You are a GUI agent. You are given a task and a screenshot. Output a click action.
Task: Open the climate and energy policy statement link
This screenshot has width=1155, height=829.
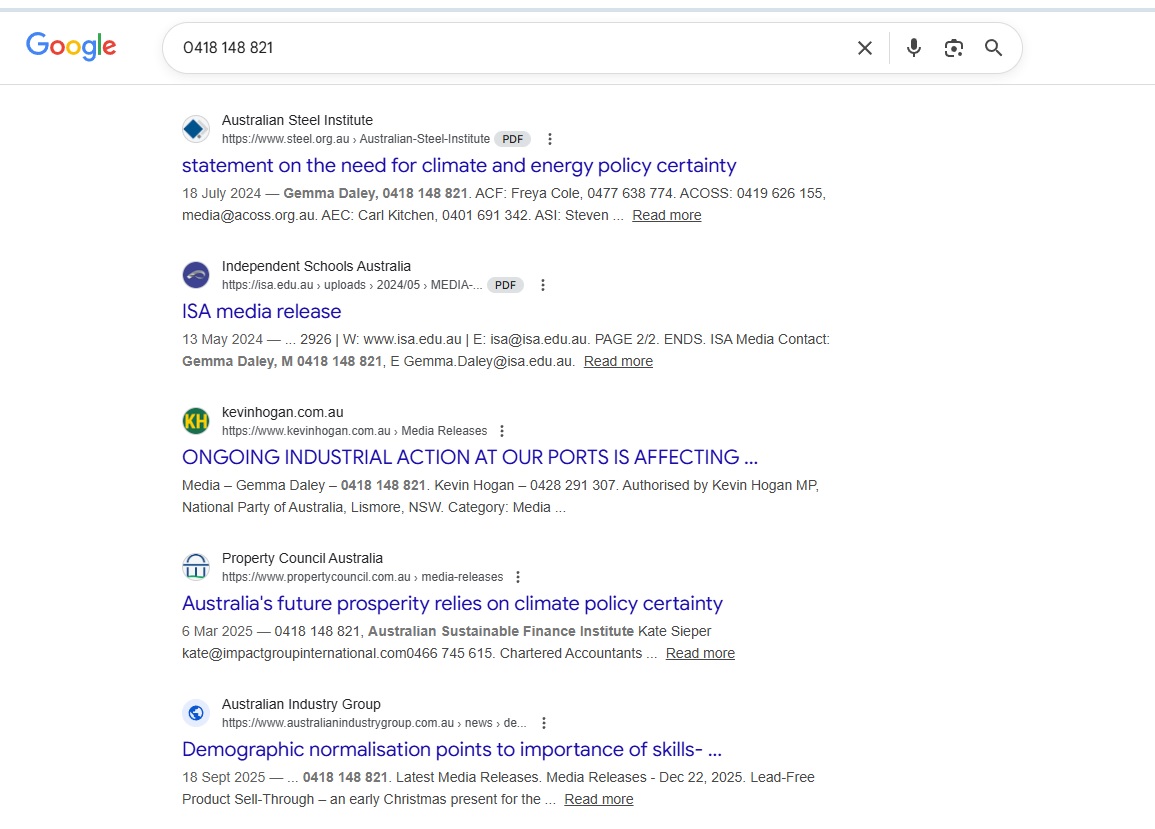(x=459, y=166)
